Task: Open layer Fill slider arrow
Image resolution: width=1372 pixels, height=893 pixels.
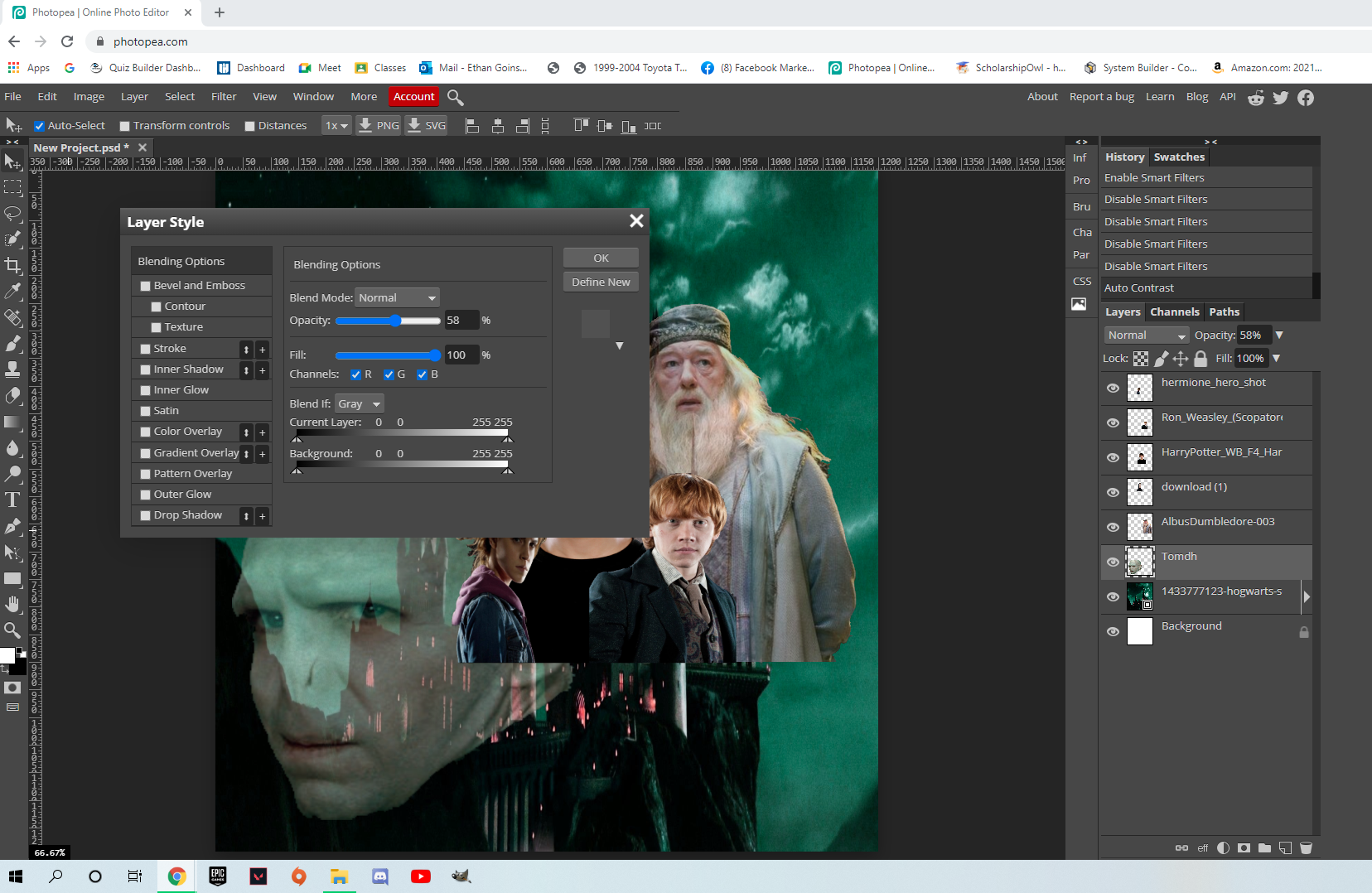Action: pos(1276,358)
